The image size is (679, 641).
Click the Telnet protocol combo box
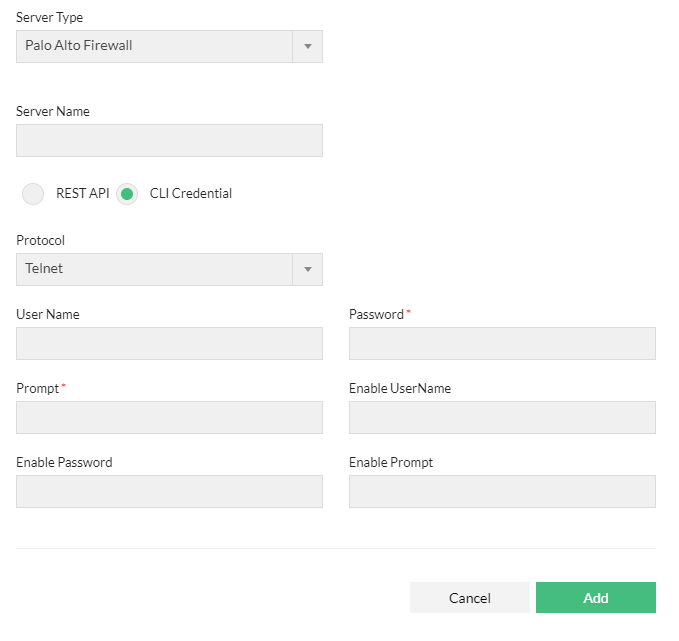(154, 269)
